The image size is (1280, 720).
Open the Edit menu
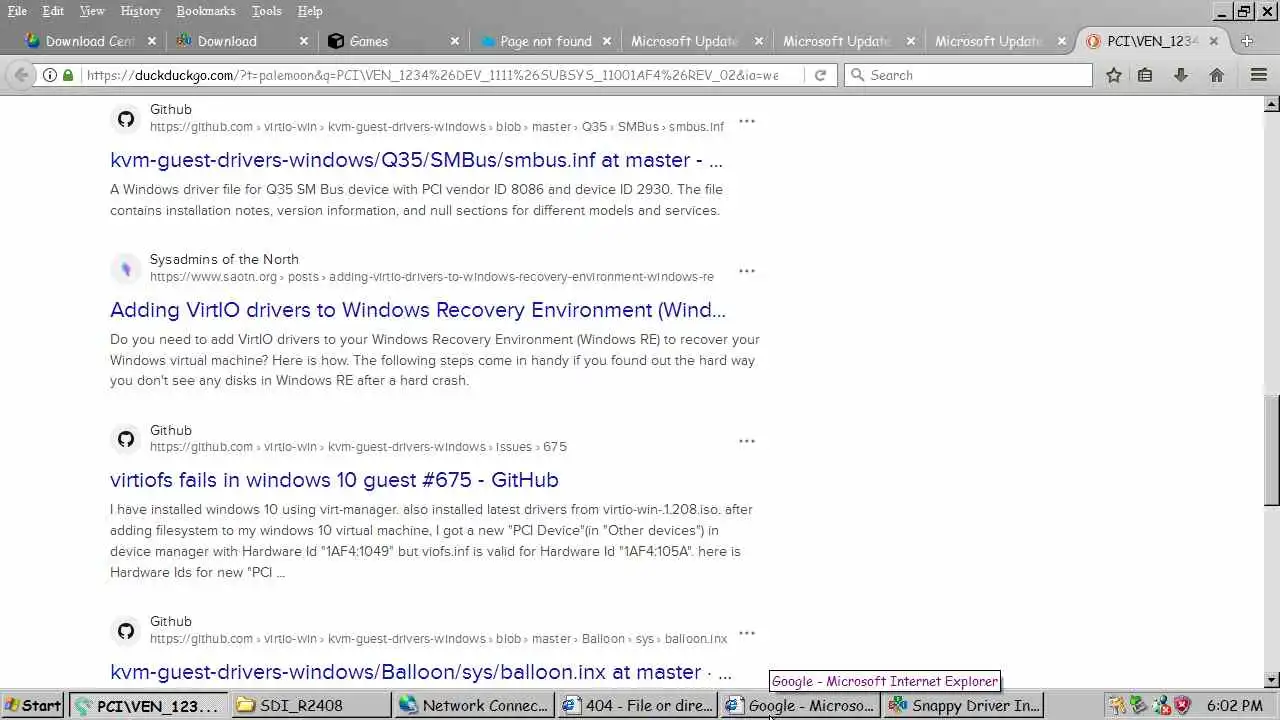pyautogui.click(x=53, y=11)
